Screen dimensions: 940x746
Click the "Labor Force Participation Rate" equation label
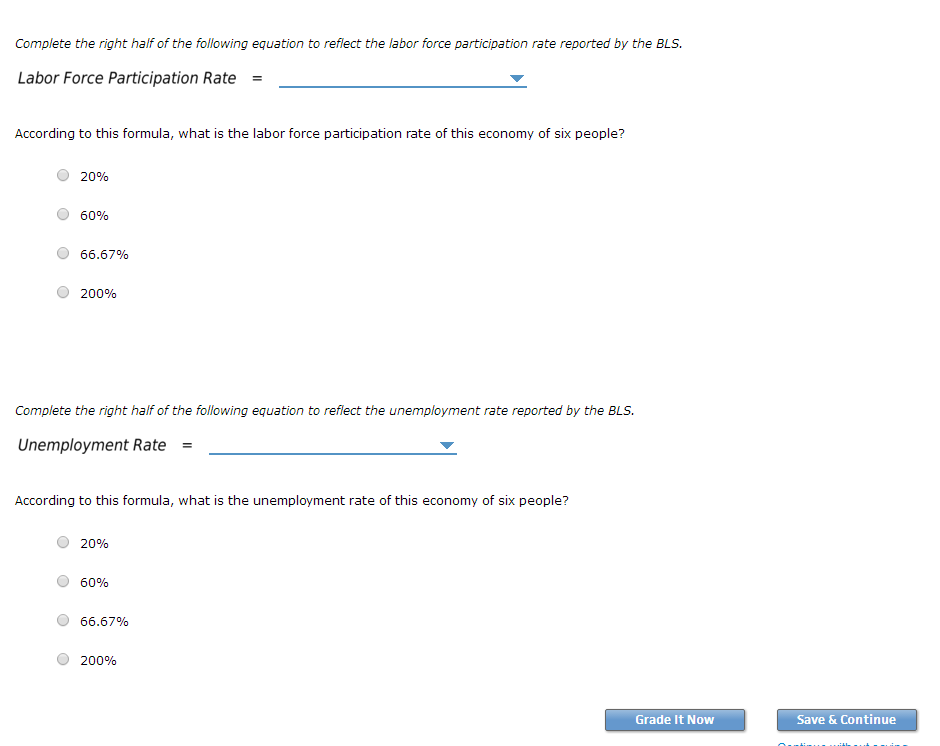[127, 78]
